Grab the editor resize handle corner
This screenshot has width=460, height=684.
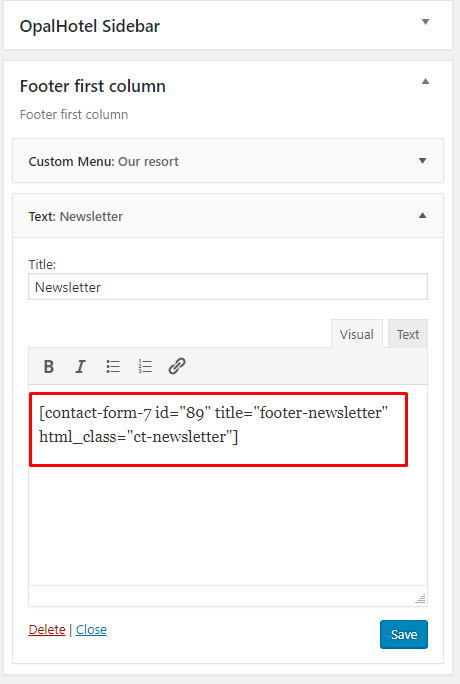(421, 599)
